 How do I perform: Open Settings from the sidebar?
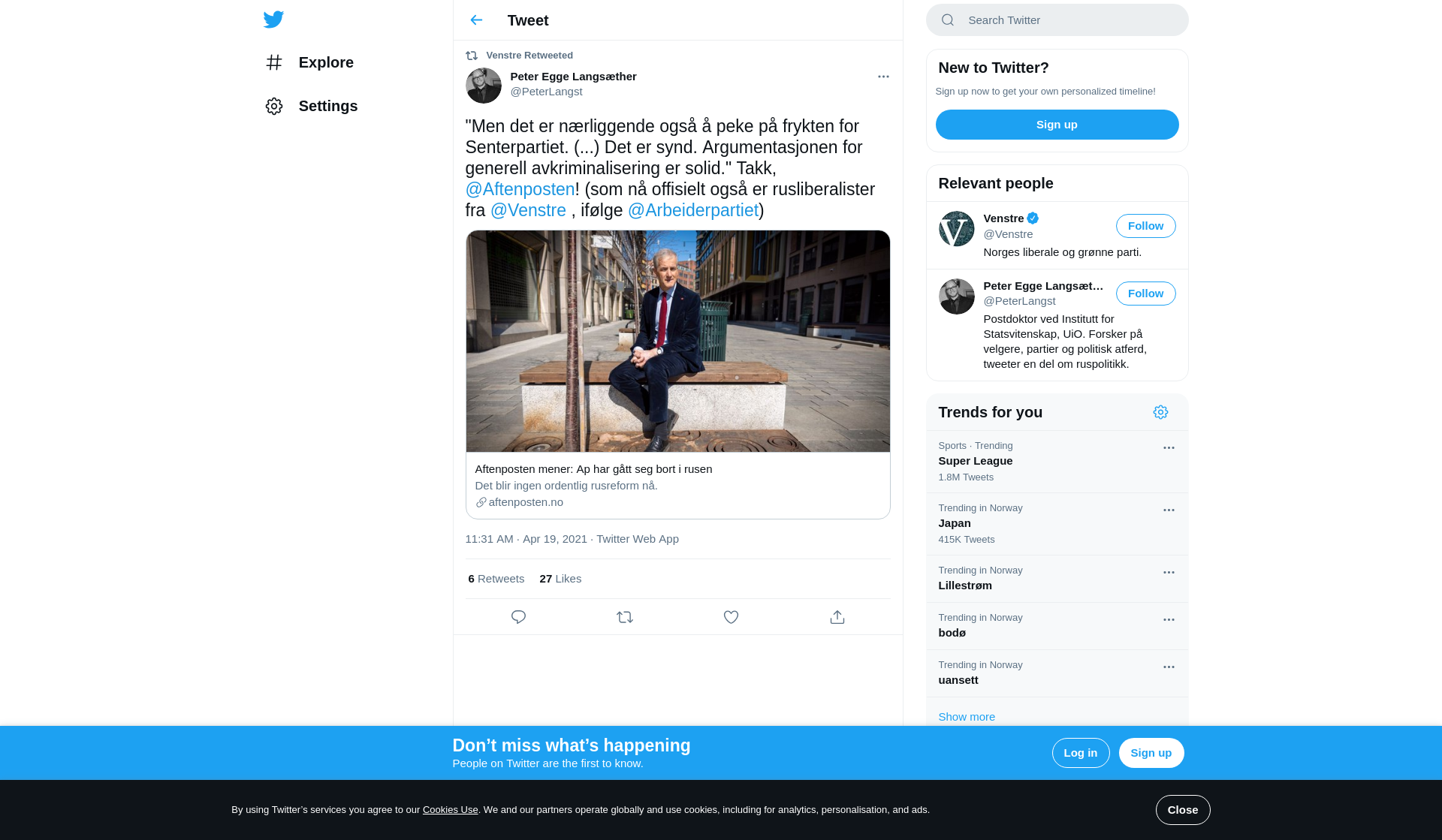tap(311, 106)
